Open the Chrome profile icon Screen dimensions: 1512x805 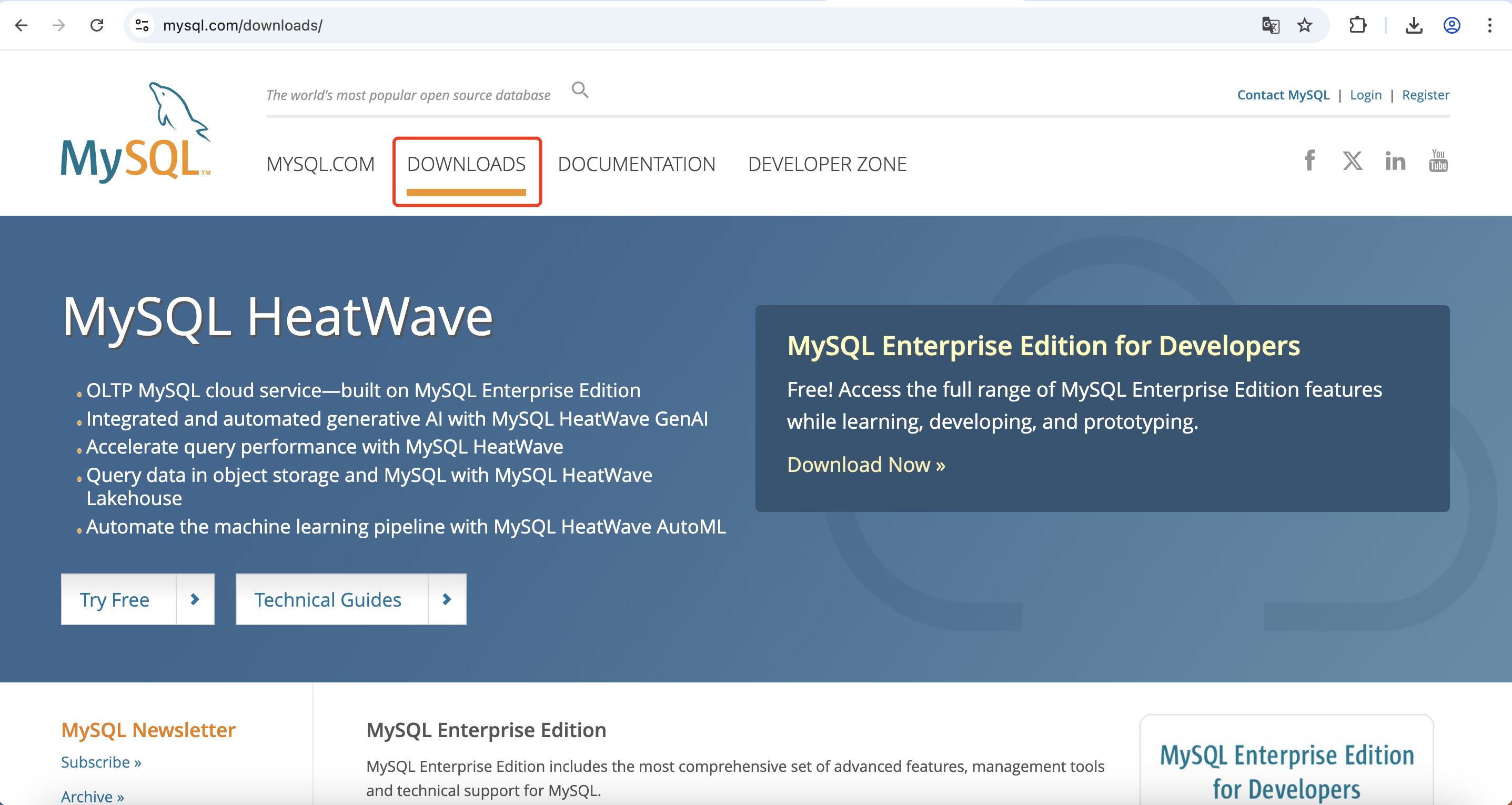tap(1452, 25)
